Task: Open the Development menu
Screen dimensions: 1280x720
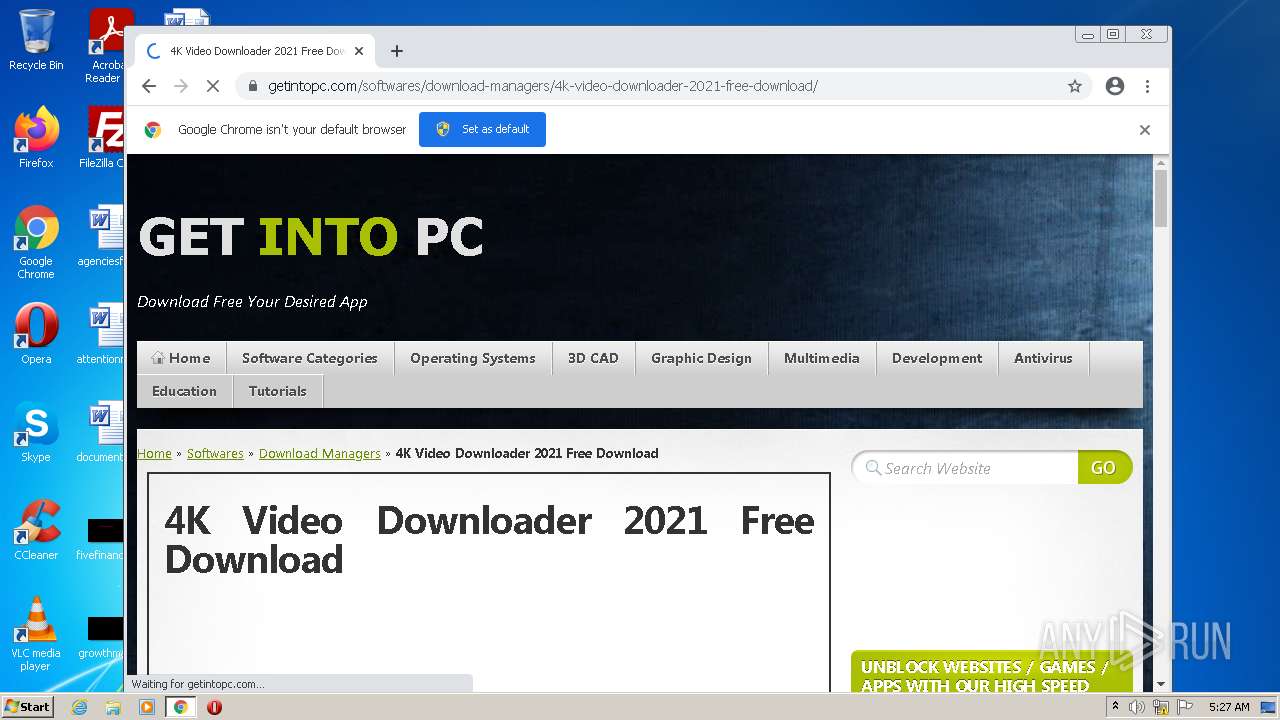Action: [x=937, y=358]
